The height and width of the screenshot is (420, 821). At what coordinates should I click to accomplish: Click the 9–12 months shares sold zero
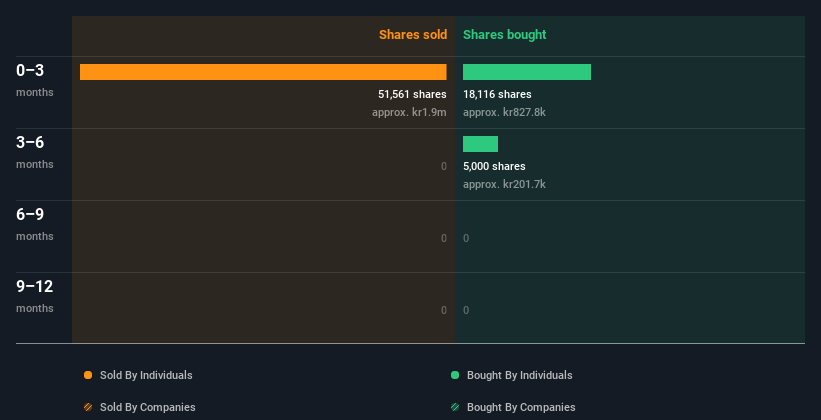click(x=443, y=310)
